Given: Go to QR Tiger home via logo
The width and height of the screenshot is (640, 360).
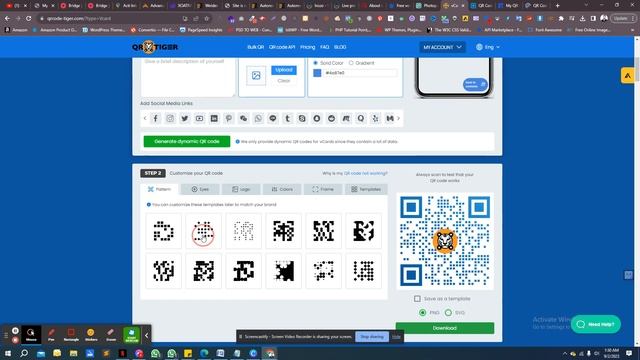Looking at the screenshot, I should (155, 47).
